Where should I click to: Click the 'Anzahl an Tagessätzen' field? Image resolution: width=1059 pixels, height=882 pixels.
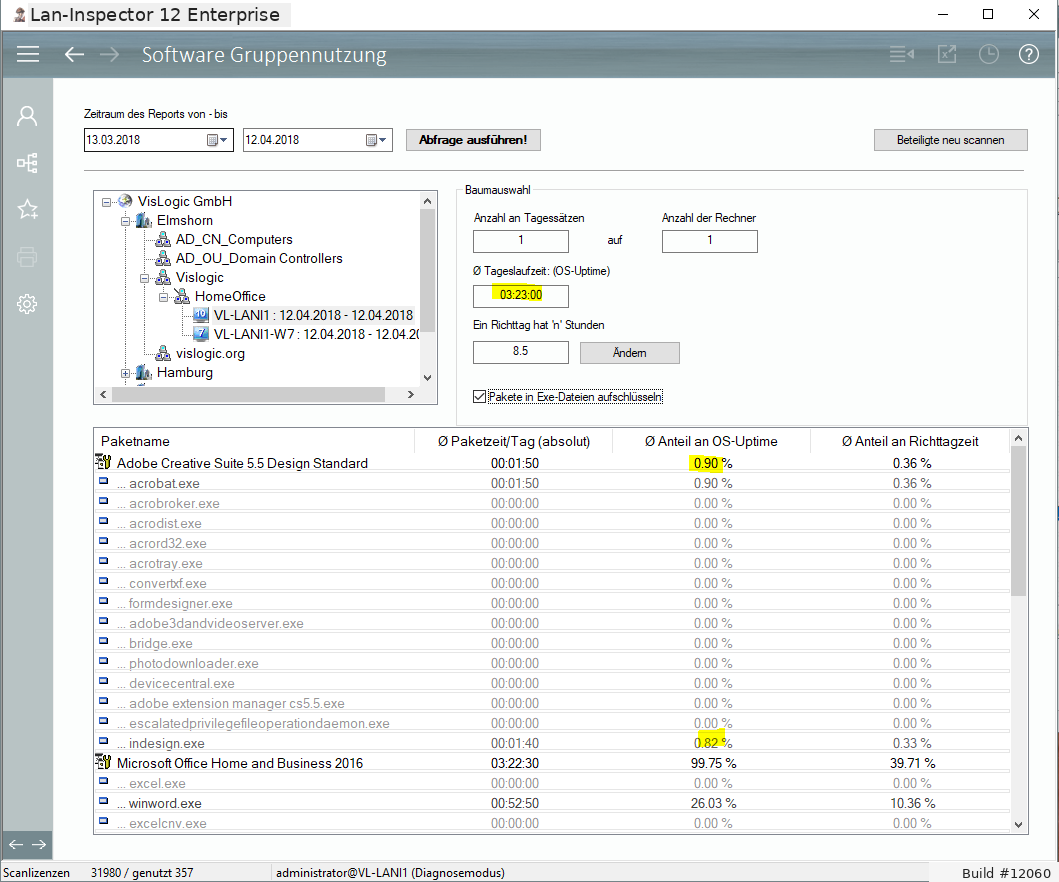(521, 241)
